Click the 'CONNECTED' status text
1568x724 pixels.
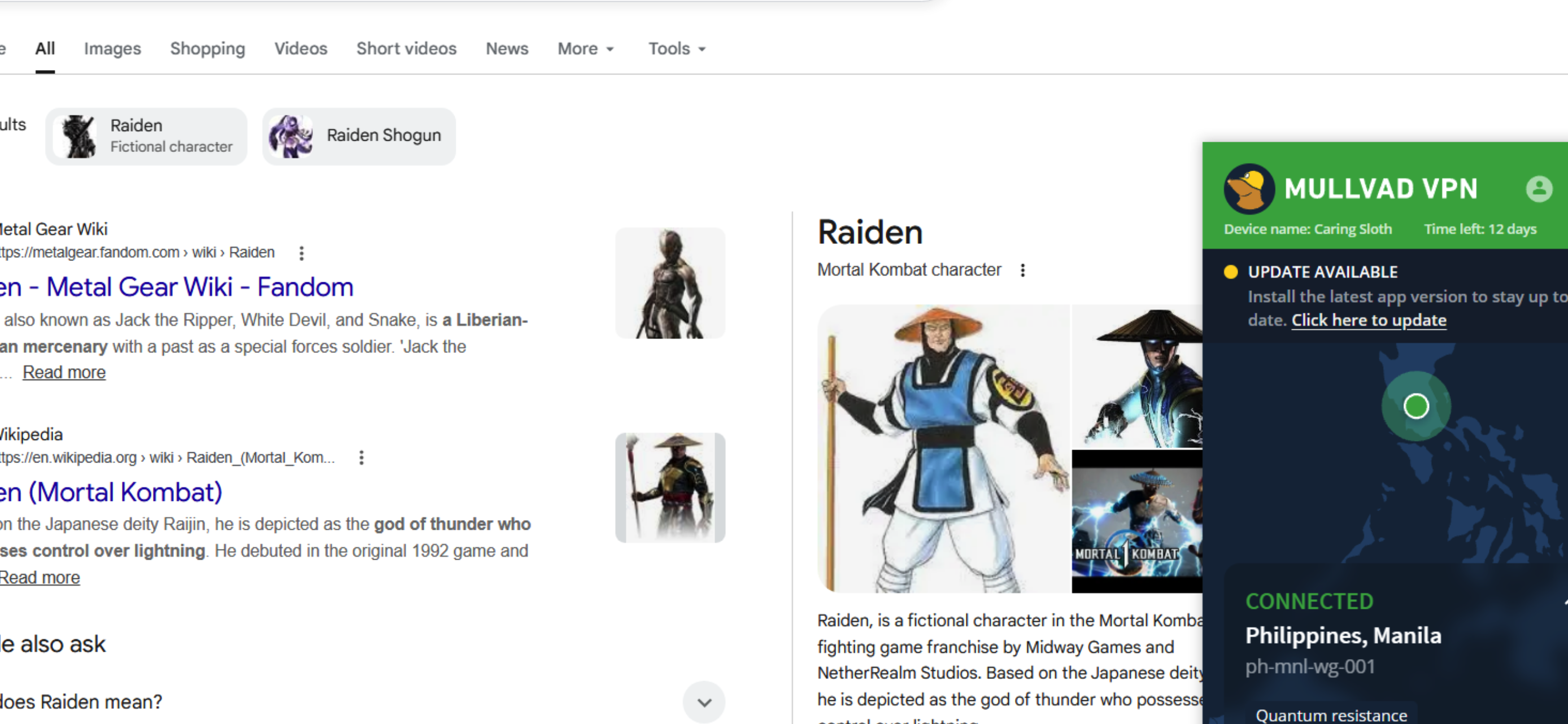point(1309,601)
